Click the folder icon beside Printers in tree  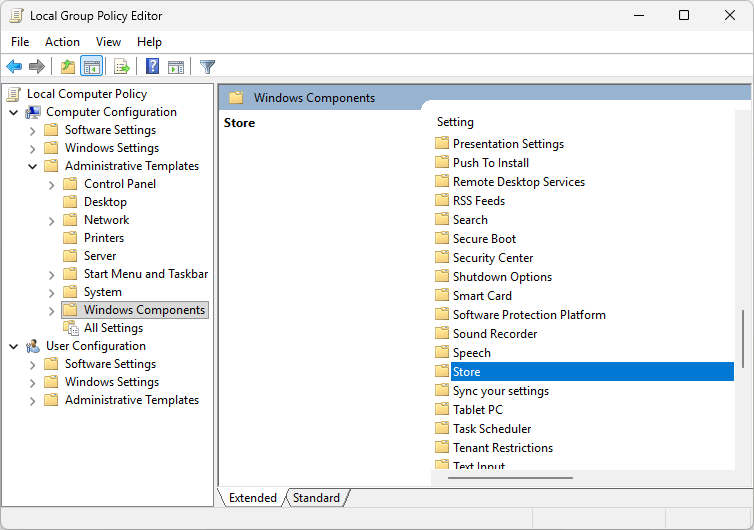[x=70, y=238]
